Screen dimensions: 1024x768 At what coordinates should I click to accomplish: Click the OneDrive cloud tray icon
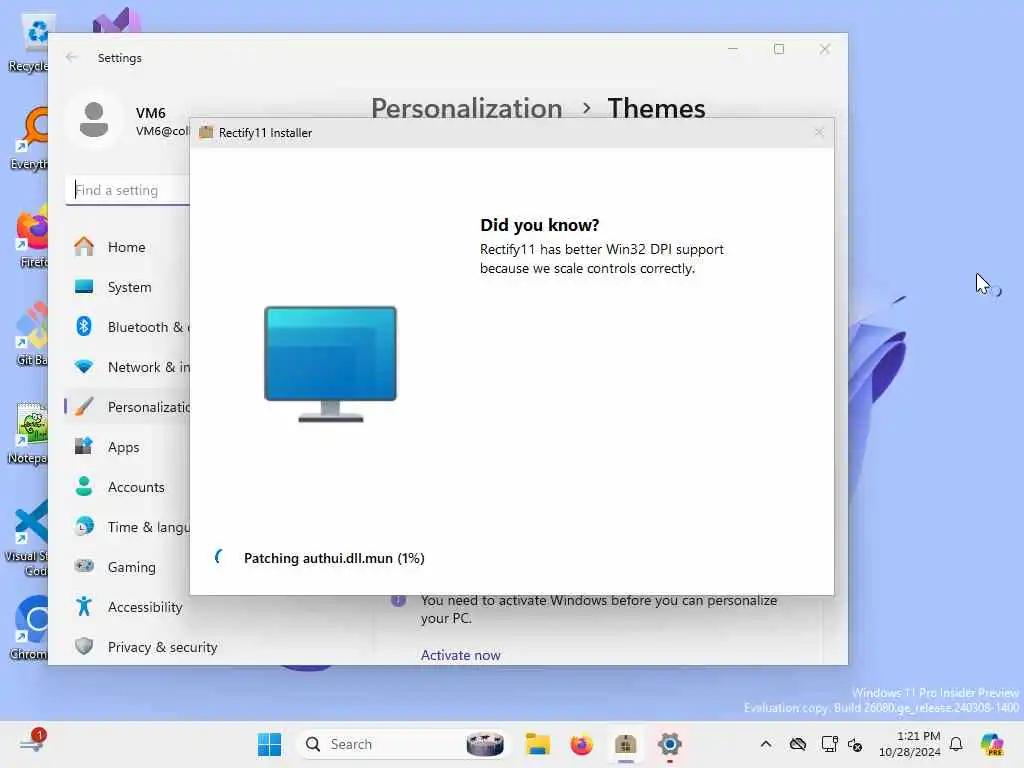[797, 744]
